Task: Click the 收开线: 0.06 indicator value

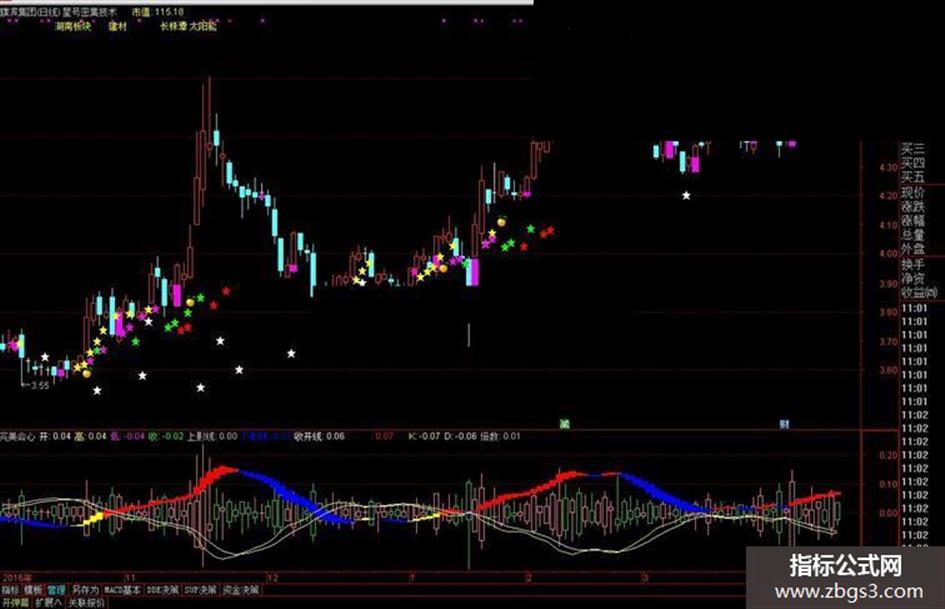Action: click(319, 436)
